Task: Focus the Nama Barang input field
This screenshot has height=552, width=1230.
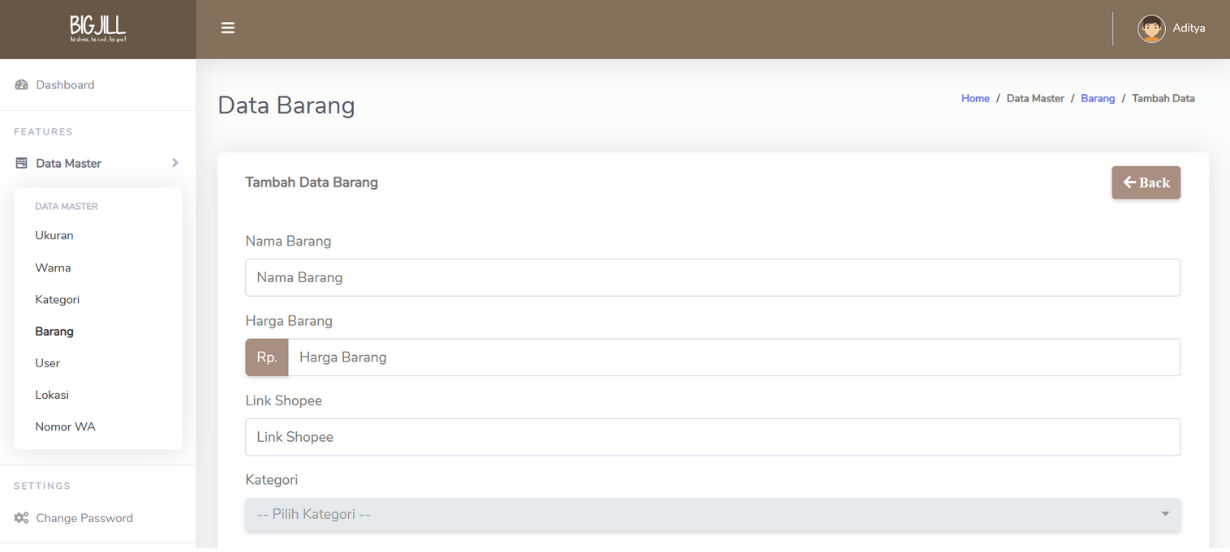Action: point(712,278)
